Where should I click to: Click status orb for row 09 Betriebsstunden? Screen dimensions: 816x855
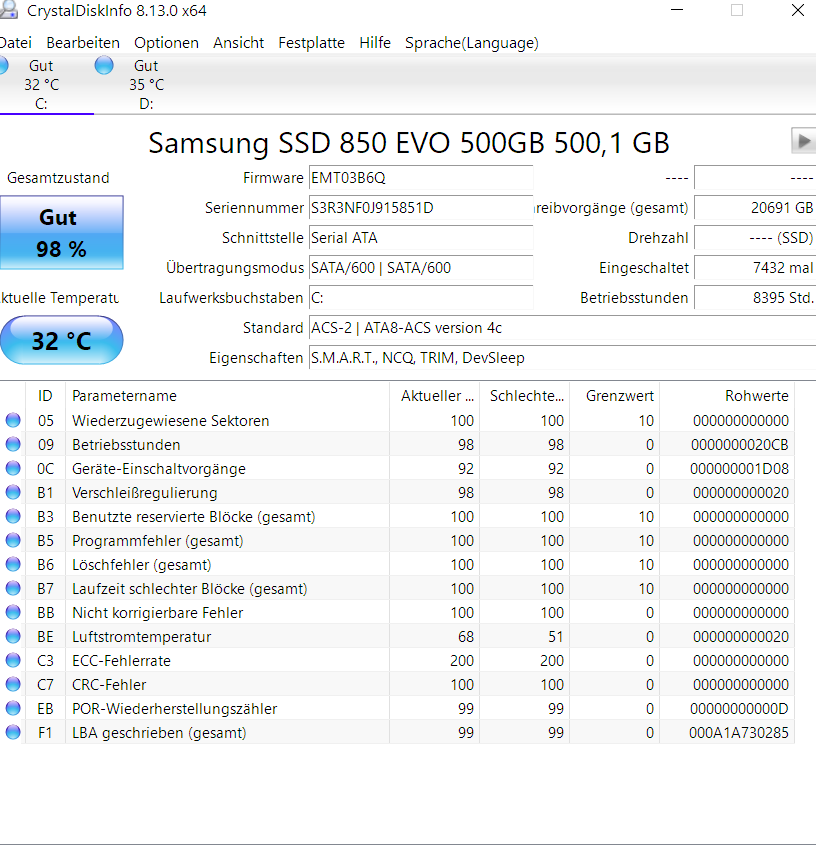(x=13, y=444)
